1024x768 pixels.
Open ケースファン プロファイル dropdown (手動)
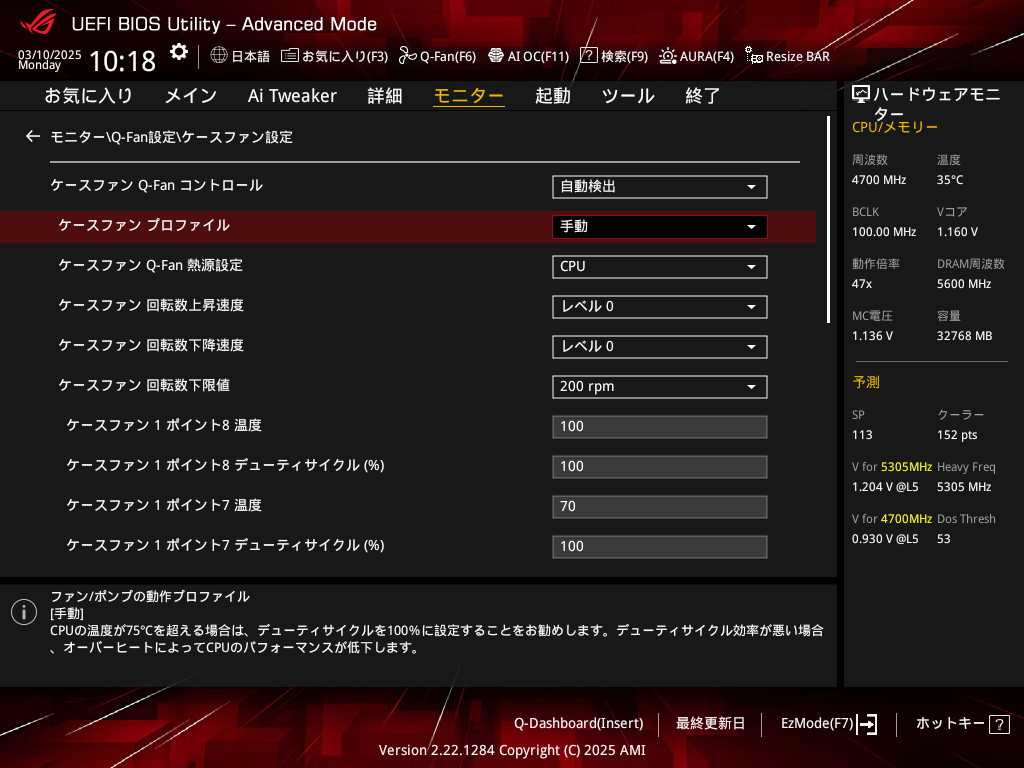point(660,227)
